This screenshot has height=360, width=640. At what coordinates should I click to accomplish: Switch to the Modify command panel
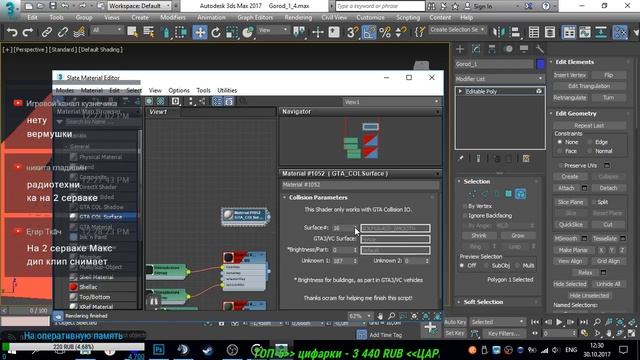(476, 49)
